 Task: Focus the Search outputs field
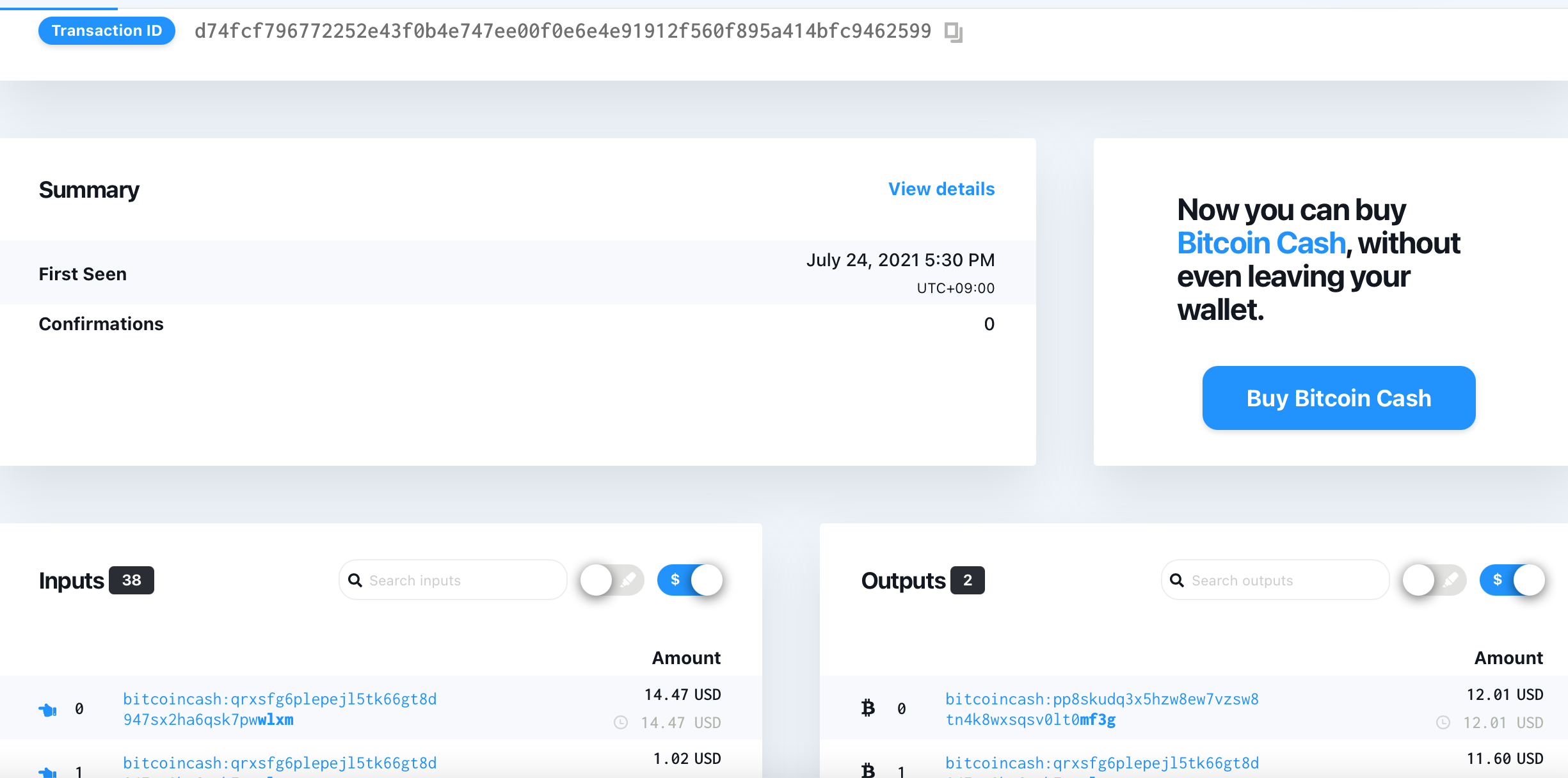tap(1276, 580)
